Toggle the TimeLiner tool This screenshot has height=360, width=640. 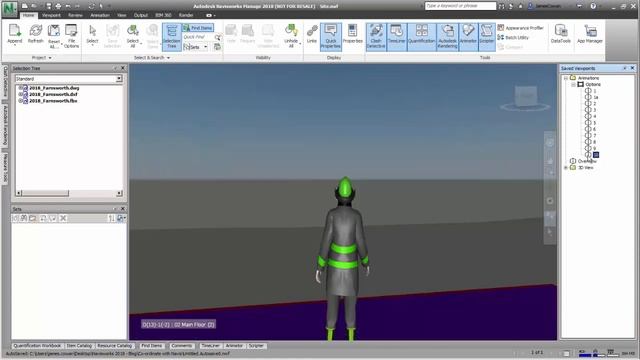point(396,37)
